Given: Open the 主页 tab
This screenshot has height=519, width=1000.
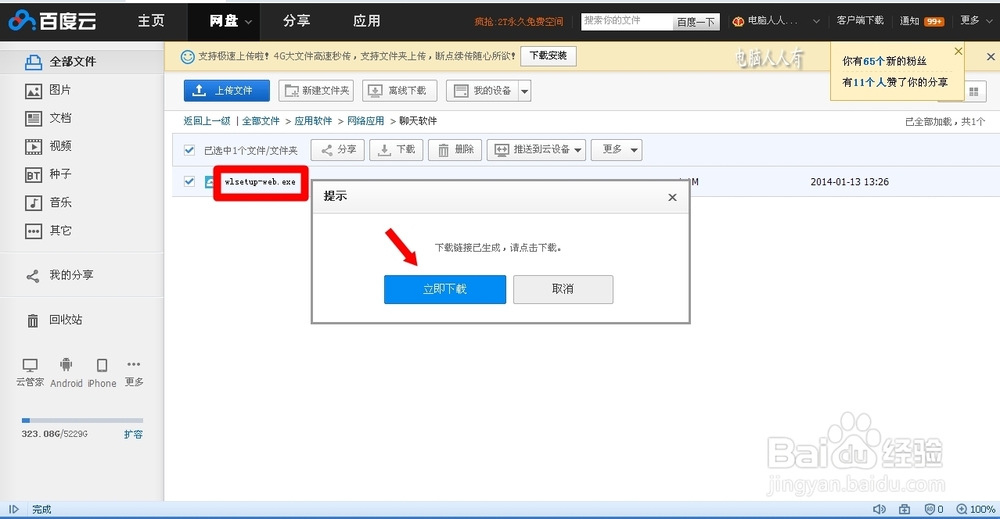Looking at the screenshot, I should point(151,21).
